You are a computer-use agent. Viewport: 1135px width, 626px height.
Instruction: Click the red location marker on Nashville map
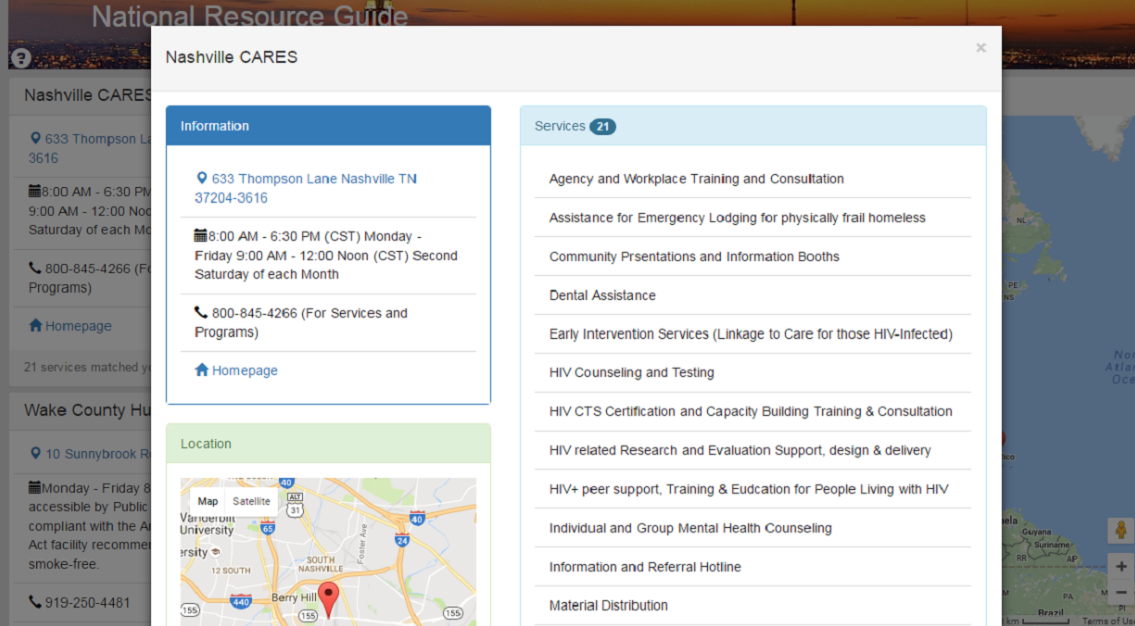point(329,599)
